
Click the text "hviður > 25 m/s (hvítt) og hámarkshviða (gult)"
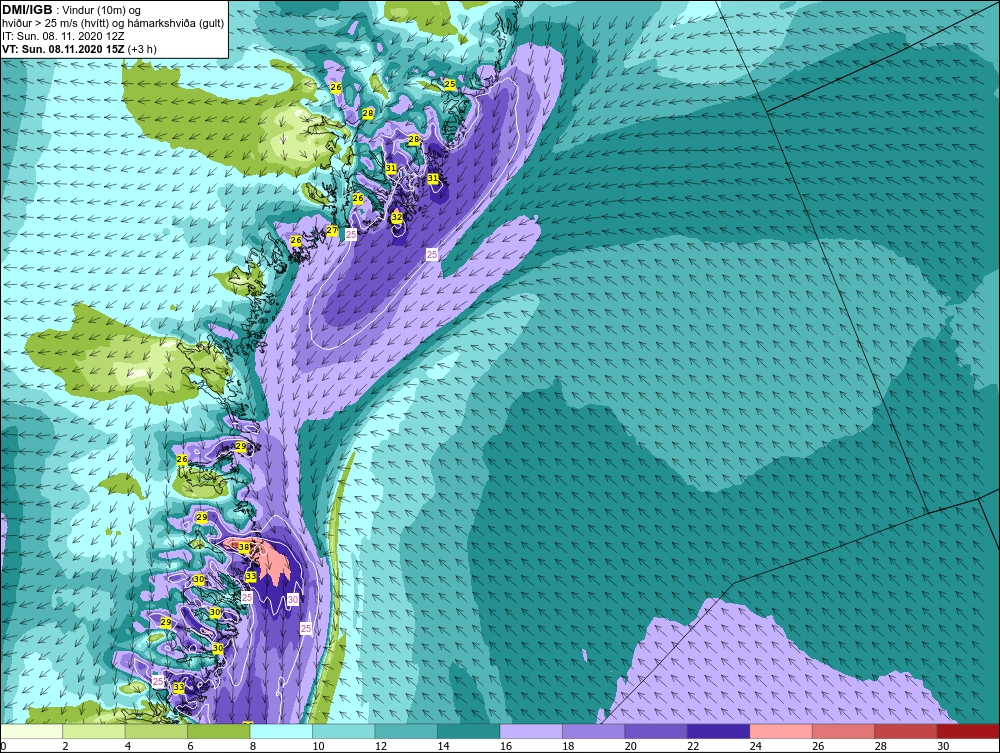click(x=113, y=24)
